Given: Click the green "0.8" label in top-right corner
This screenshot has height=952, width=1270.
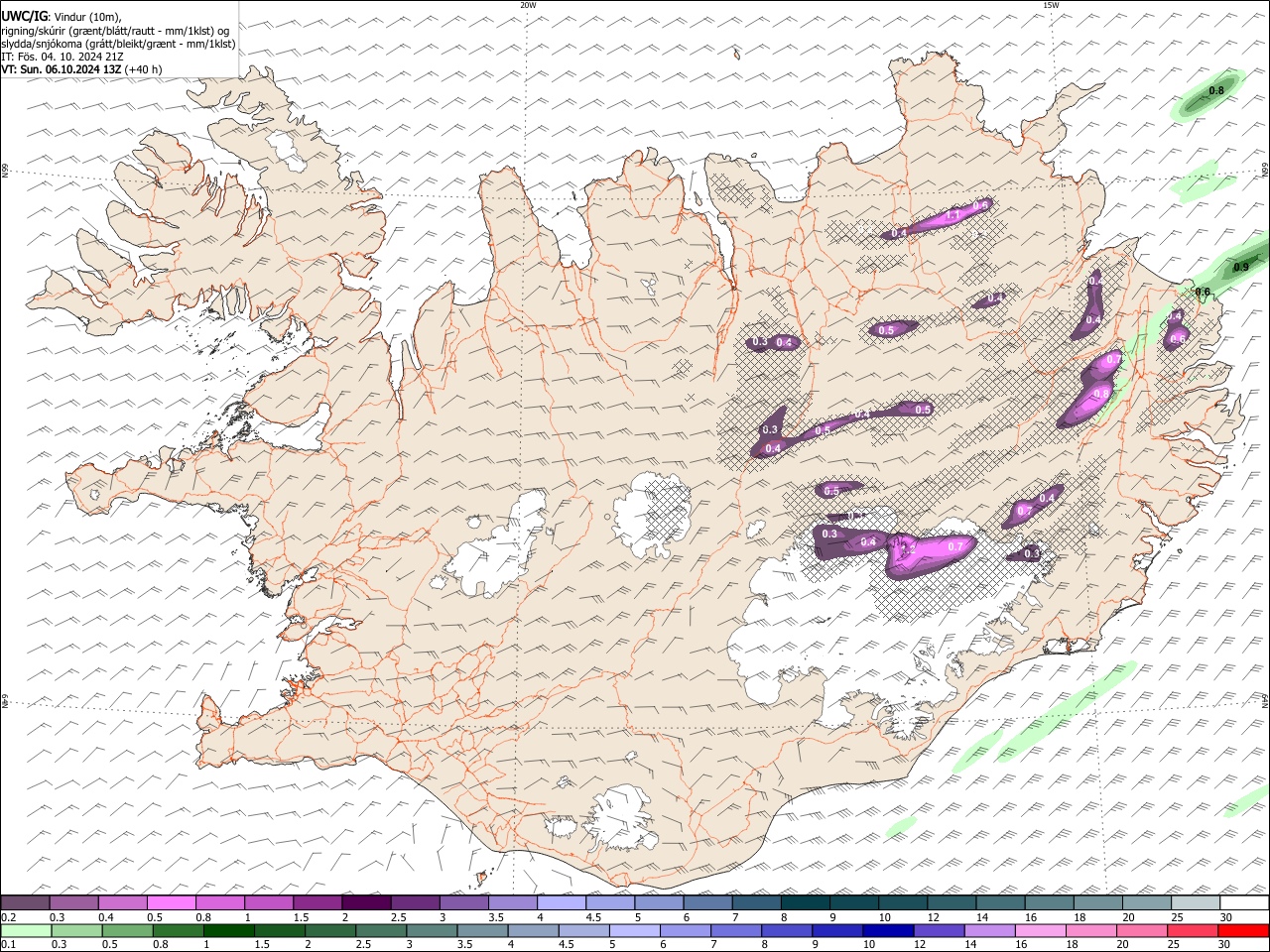Looking at the screenshot, I should click(x=1216, y=91).
